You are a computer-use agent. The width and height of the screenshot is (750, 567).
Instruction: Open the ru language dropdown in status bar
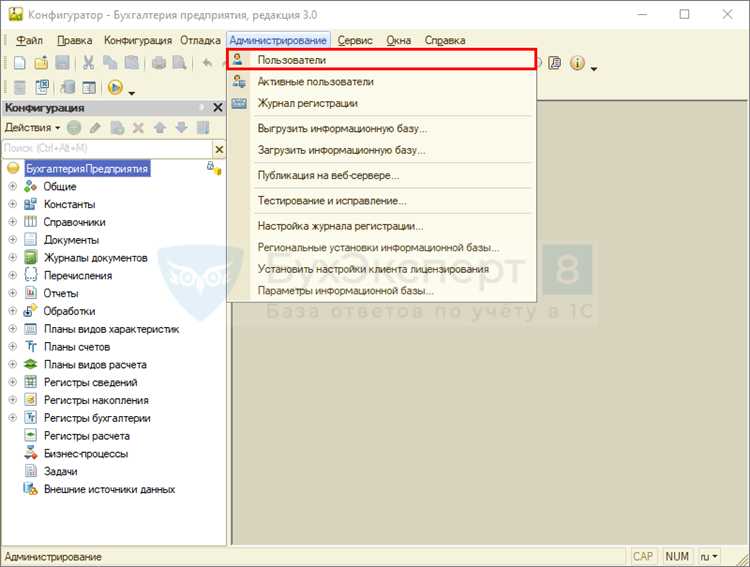coord(709,556)
